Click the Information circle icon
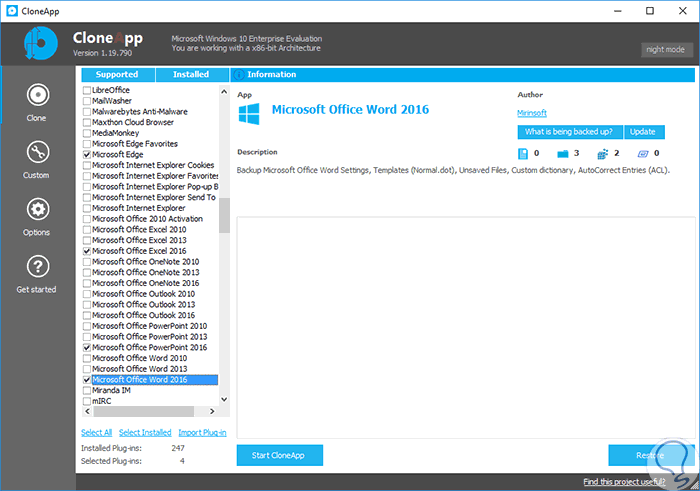The image size is (700, 491). [239, 75]
